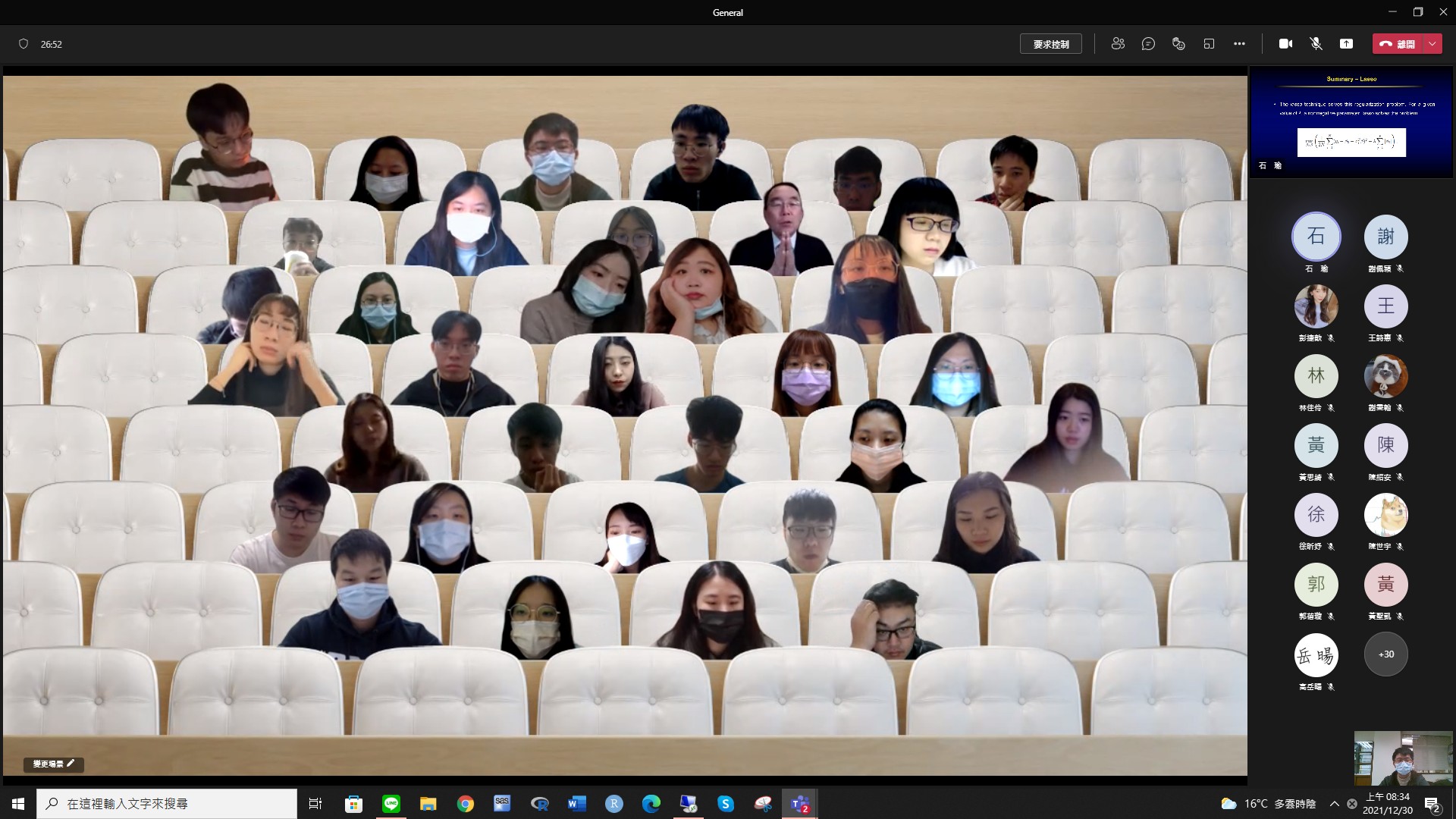This screenshot has height=819, width=1456.
Task: Click the 要求控制 request control button
Action: coord(1050,44)
